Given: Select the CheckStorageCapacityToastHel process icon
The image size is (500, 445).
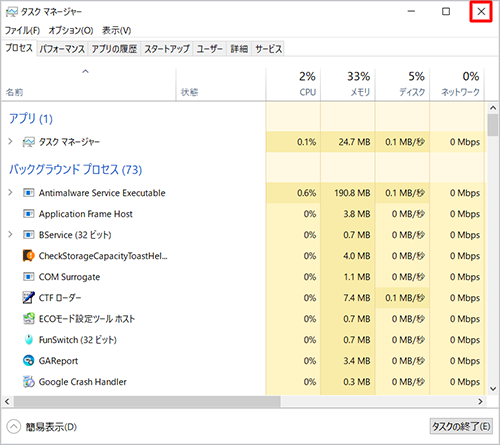Looking at the screenshot, I should (x=29, y=256).
